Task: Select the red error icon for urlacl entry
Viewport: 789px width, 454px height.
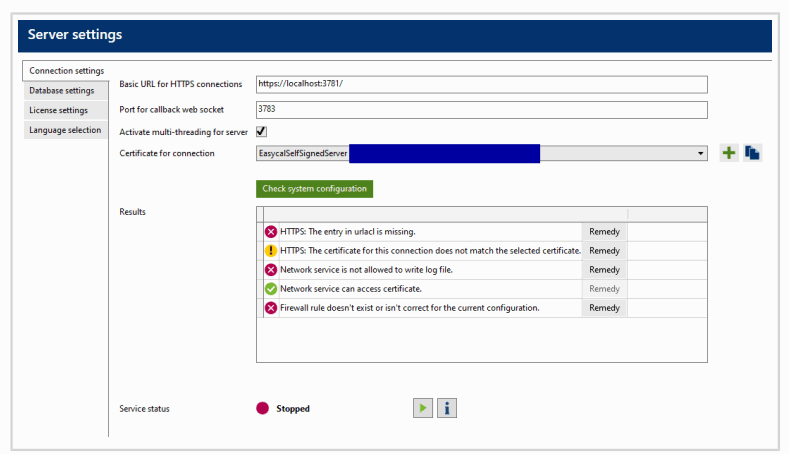Action: [271, 232]
